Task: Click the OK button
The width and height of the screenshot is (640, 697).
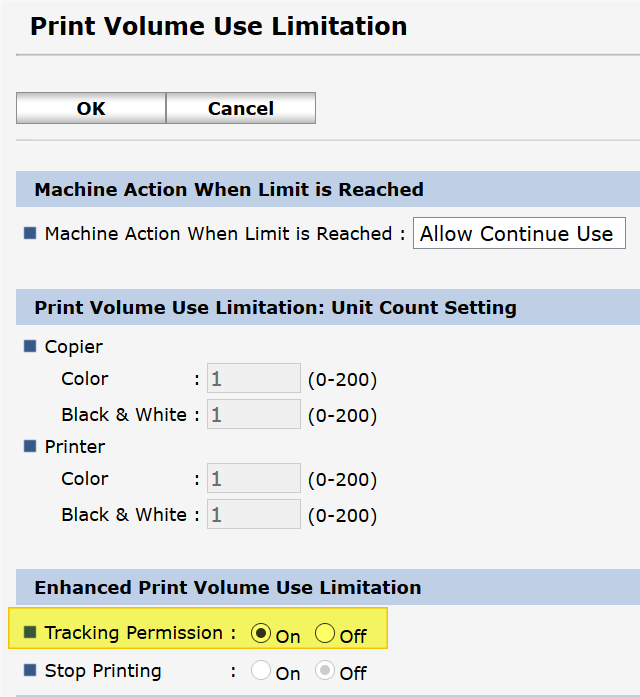Action: tap(91, 109)
